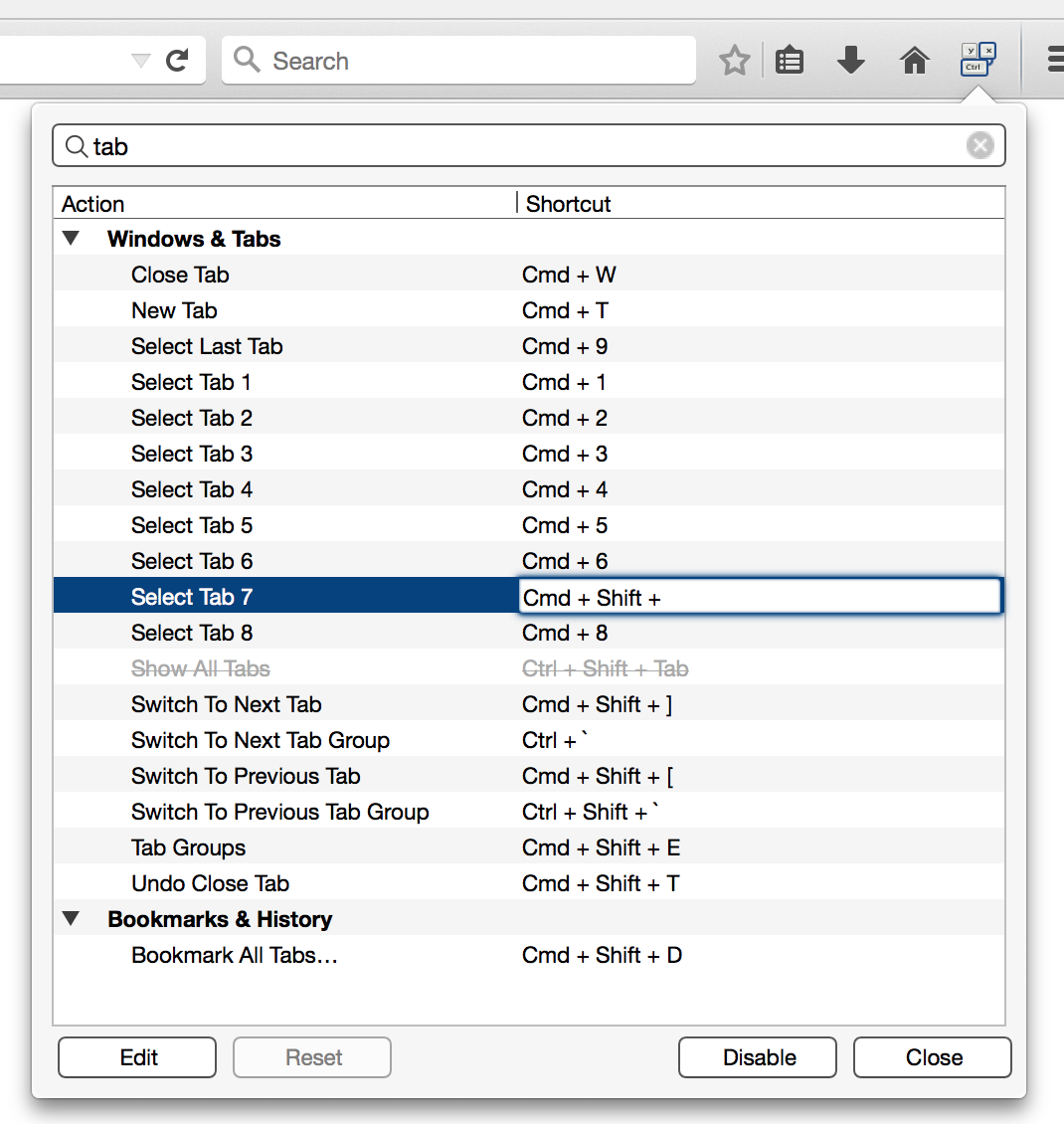The width and height of the screenshot is (1064, 1124).
Task: Open the keyboard shortcuts extension icon
Action: point(976,60)
